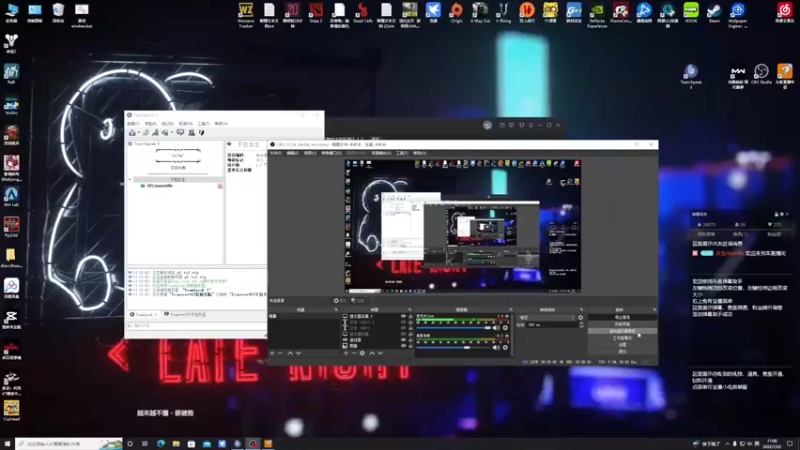Open dropdown arrow beside TeamSpeak microphone icon
Screen dimensions: 800x450
[171, 133]
